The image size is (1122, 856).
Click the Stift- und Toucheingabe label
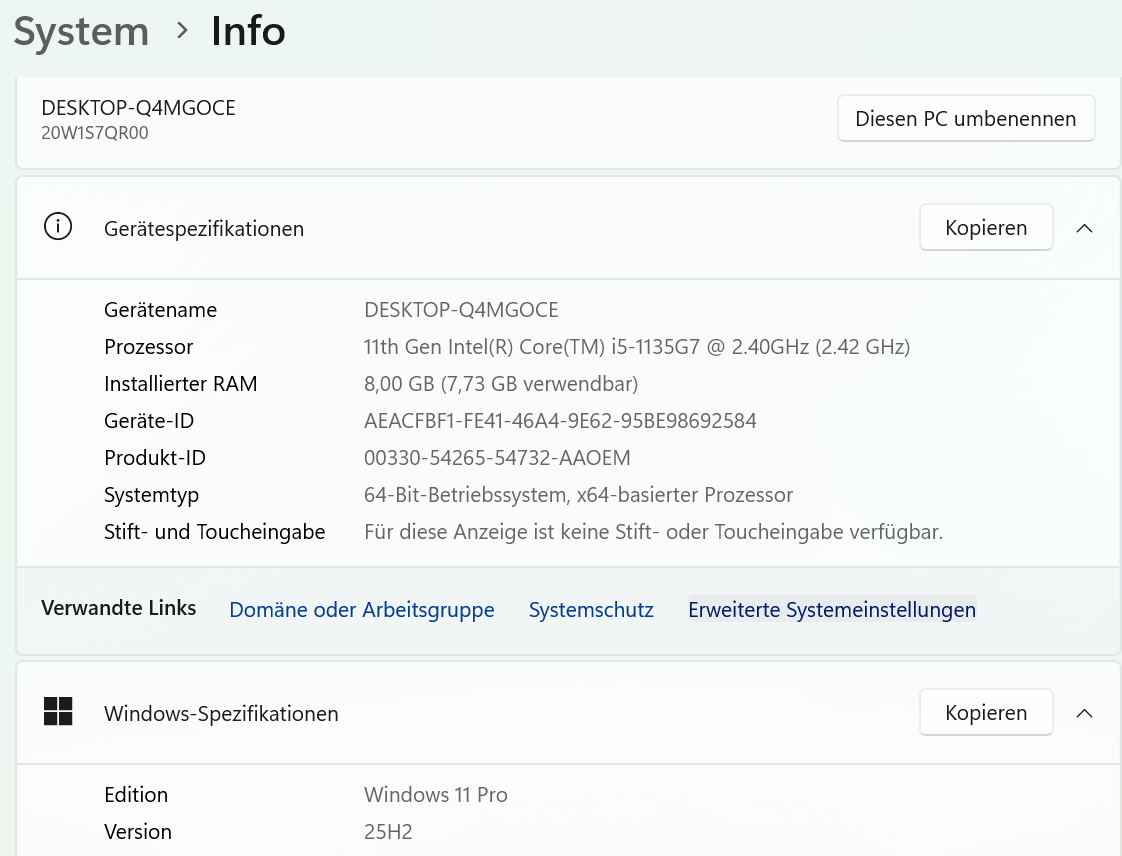click(215, 532)
